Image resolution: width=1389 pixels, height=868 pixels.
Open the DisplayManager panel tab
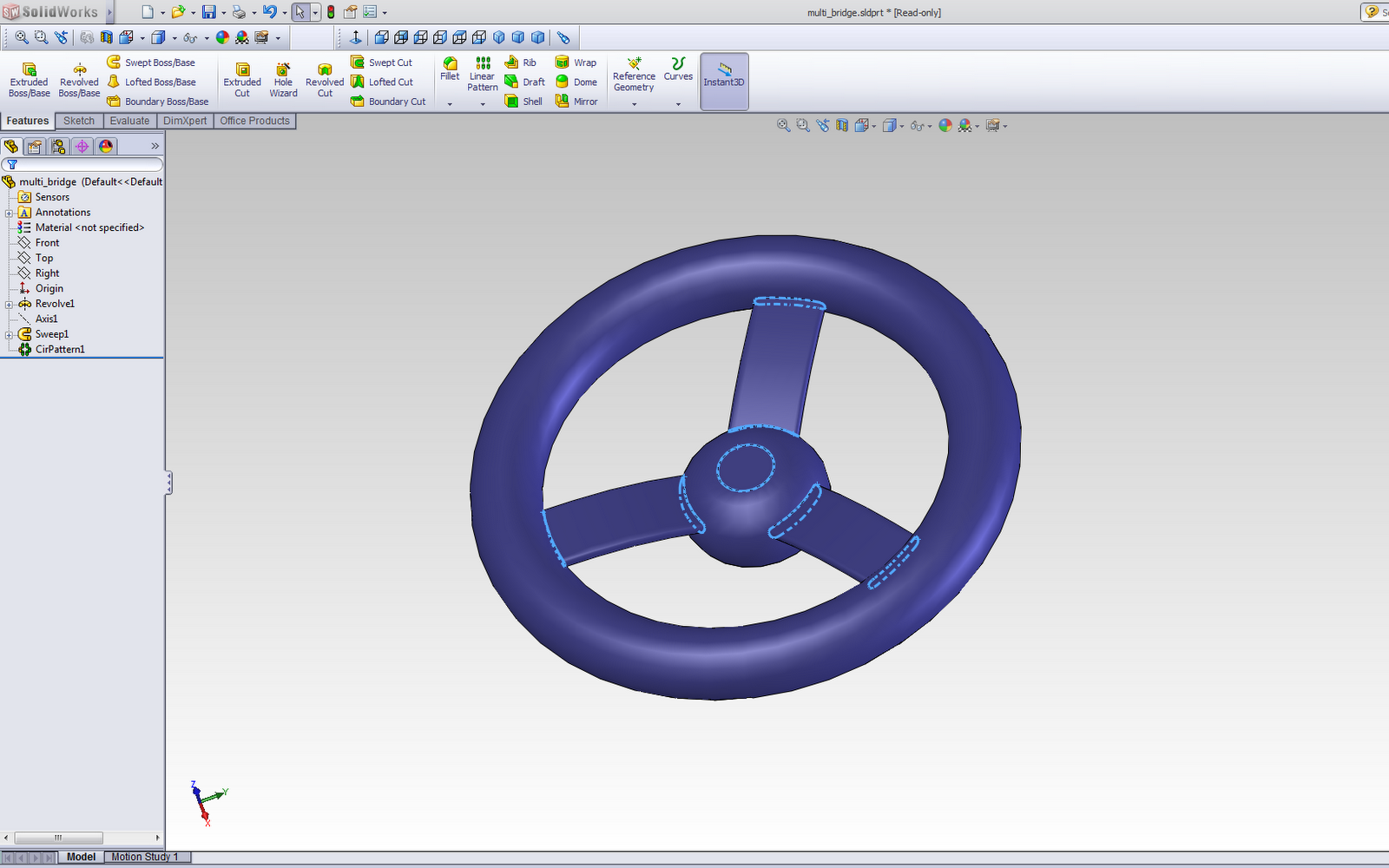(106, 147)
